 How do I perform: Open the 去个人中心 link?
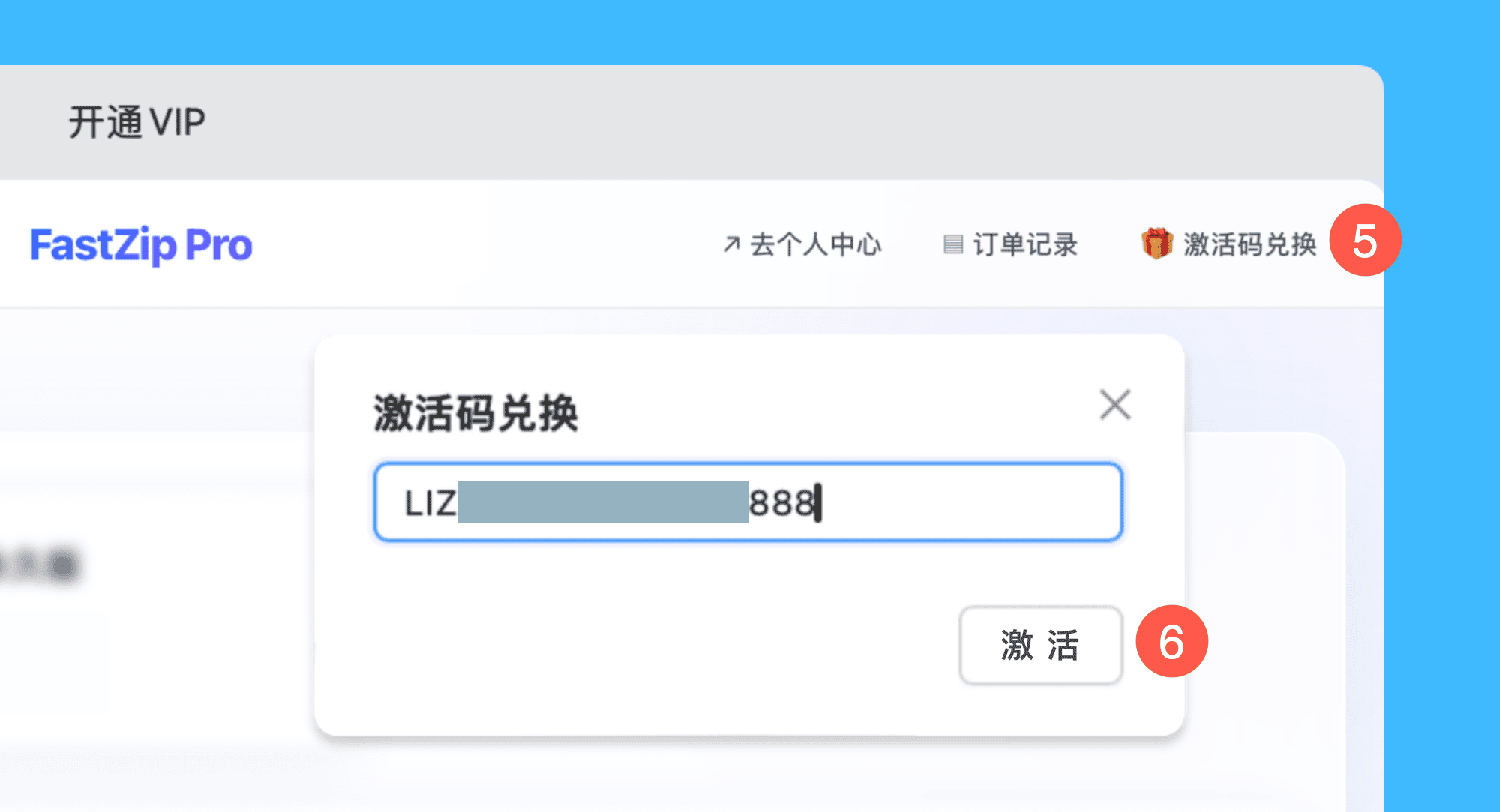click(802, 244)
